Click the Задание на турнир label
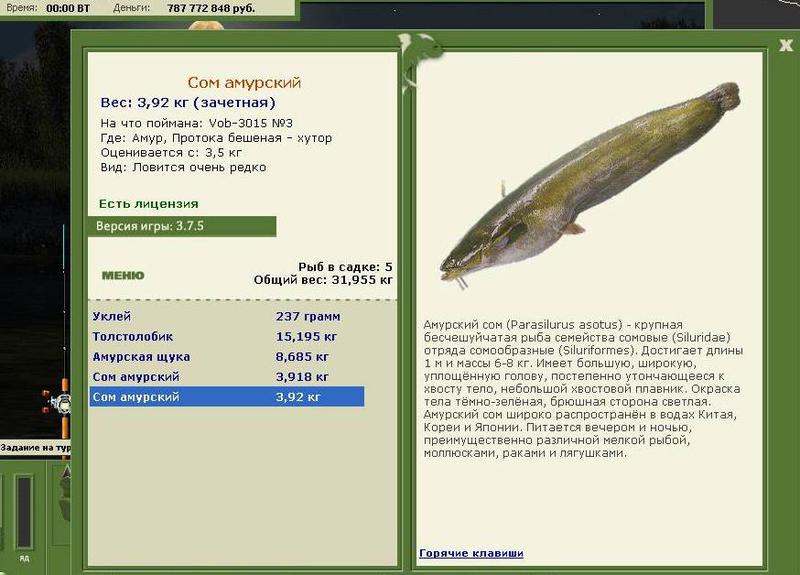 pos(35,448)
